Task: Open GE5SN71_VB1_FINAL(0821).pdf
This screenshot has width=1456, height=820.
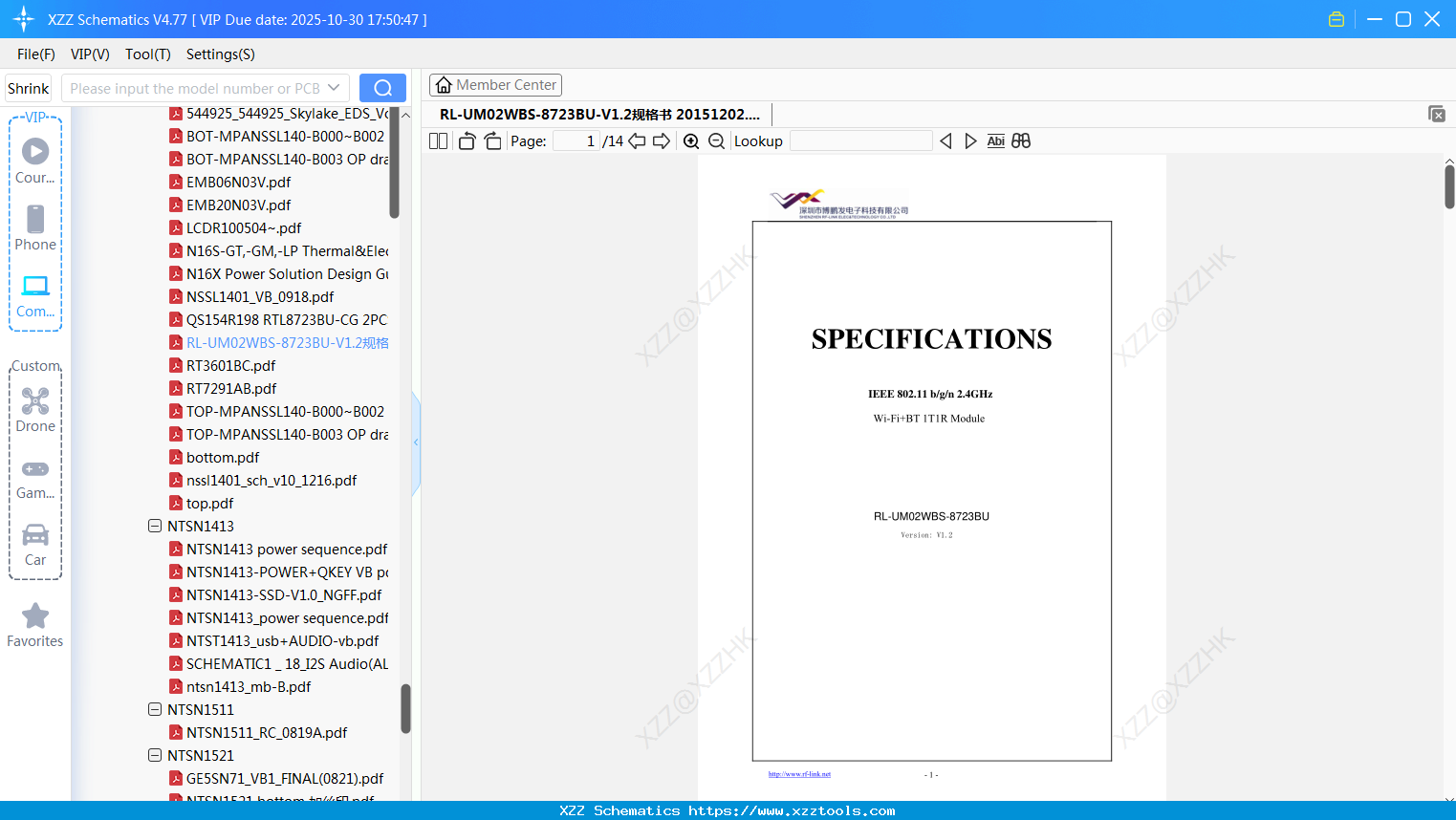Action: click(285, 778)
